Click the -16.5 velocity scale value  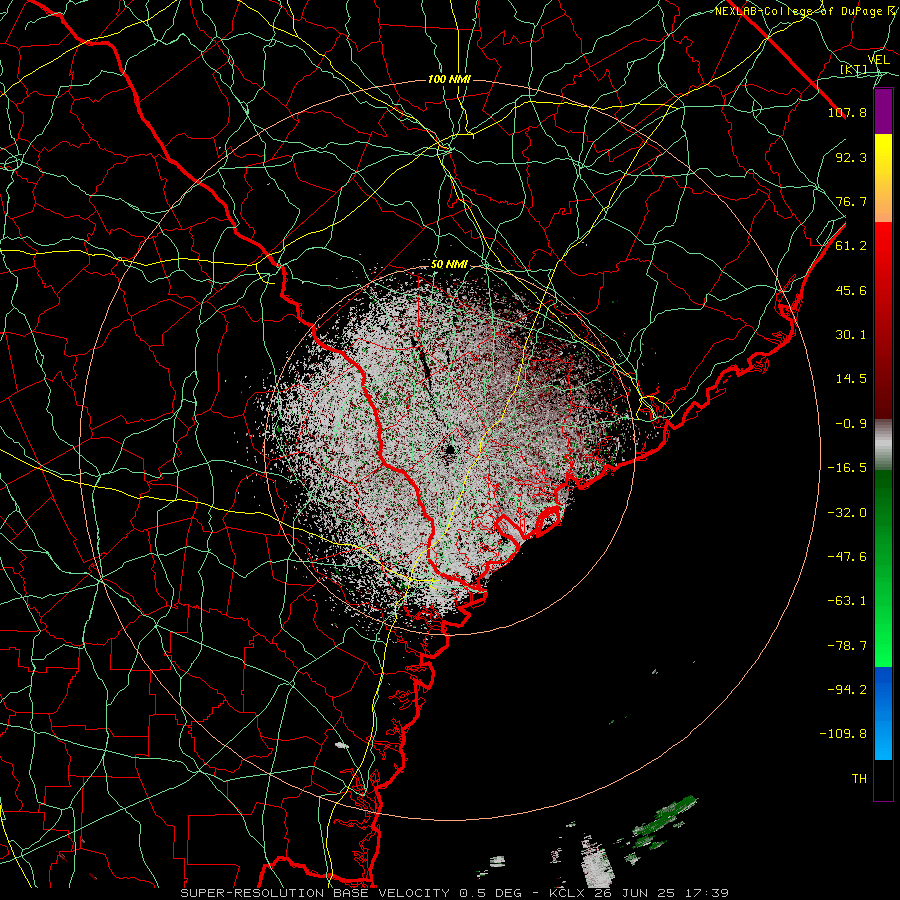pos(847,468)
